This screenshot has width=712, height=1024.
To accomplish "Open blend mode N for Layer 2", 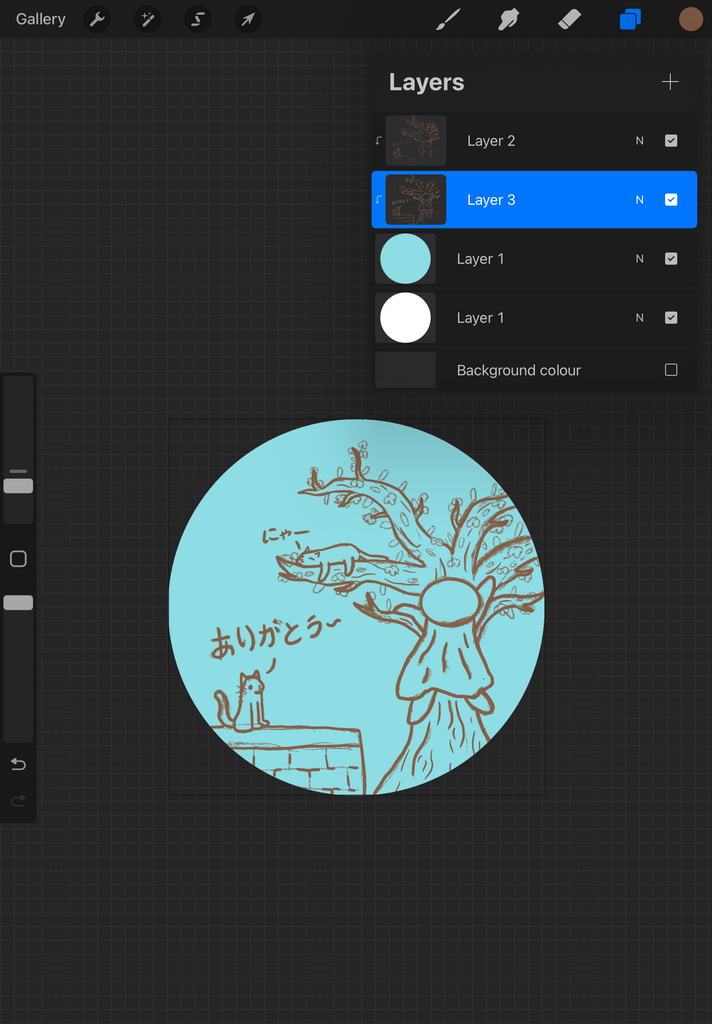I will pos(640,141).
